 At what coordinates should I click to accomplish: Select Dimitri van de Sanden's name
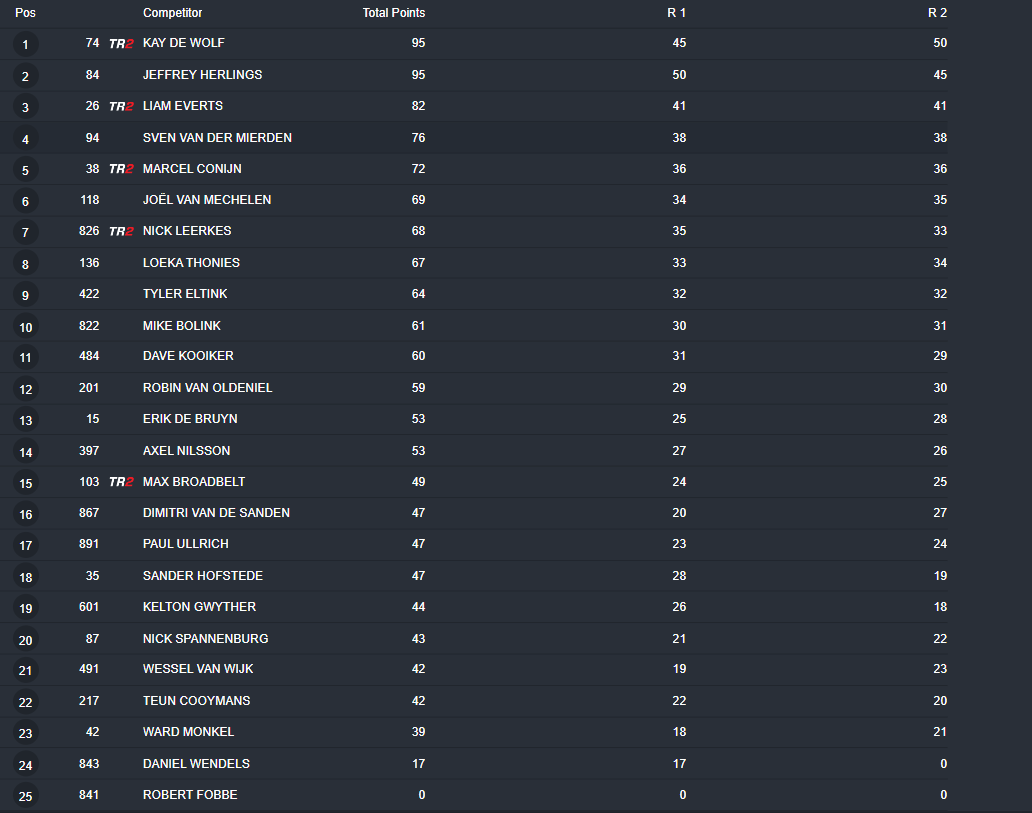(x=216, y=513)
